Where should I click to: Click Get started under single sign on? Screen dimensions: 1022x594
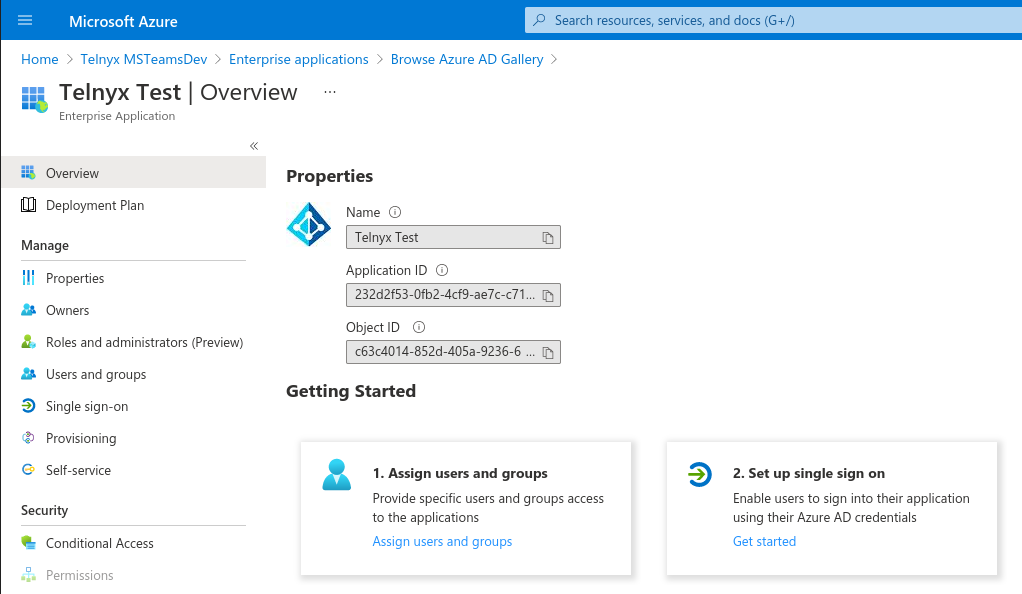click(x=764, y=541)
